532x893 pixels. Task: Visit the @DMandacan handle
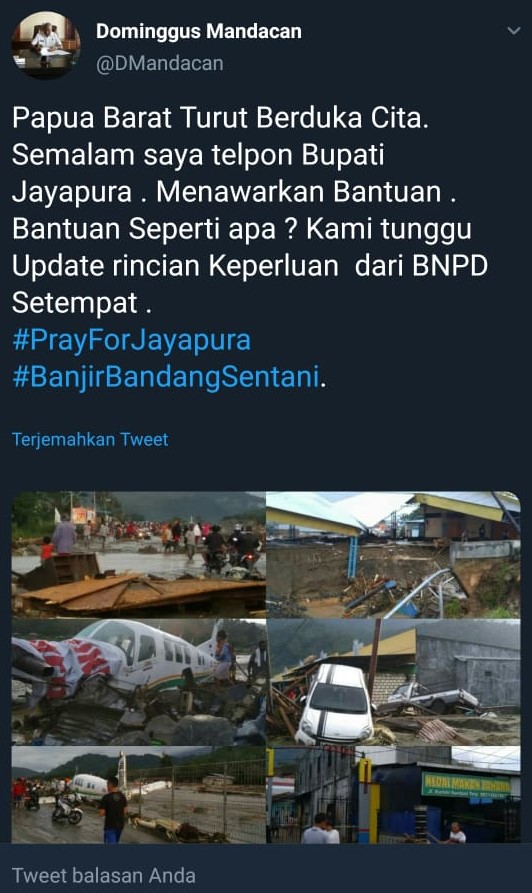click(159, 63)
